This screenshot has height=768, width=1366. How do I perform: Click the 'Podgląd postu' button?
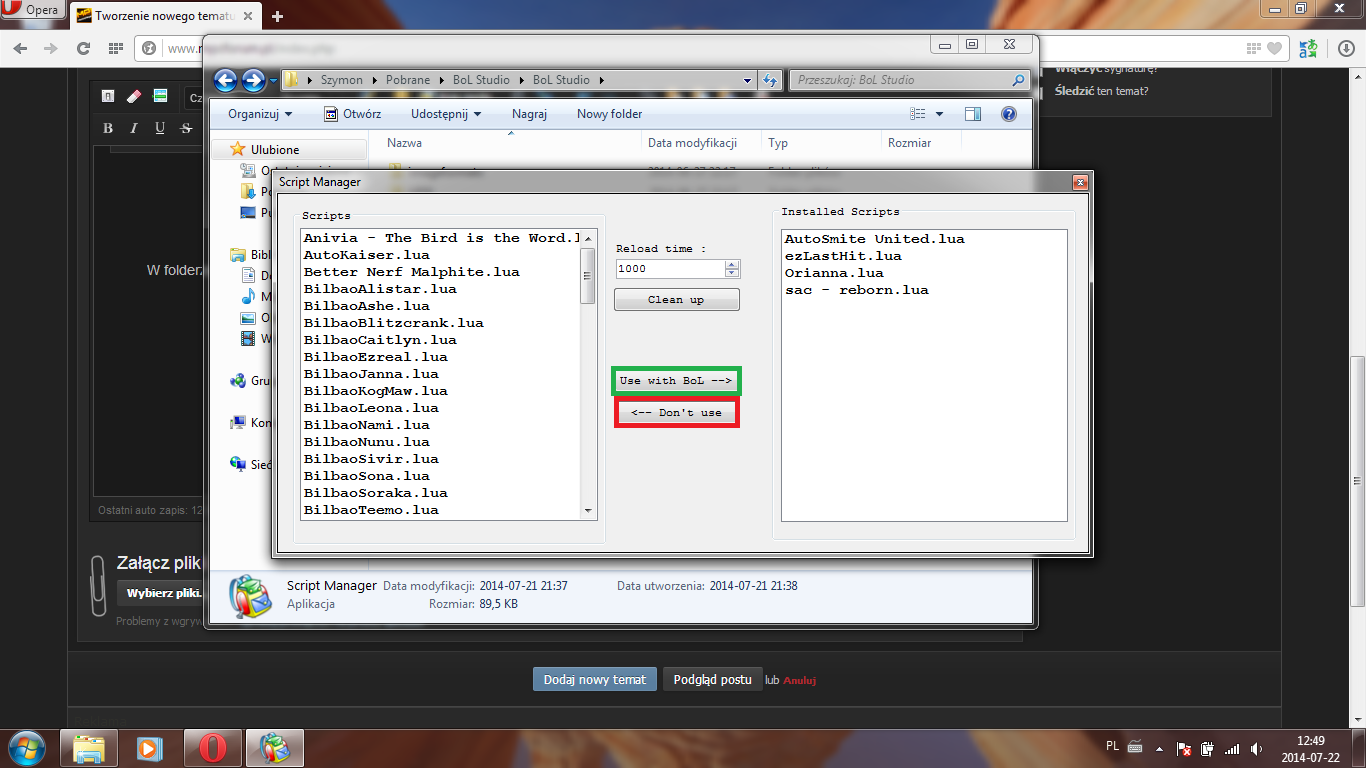coord(712,680)
